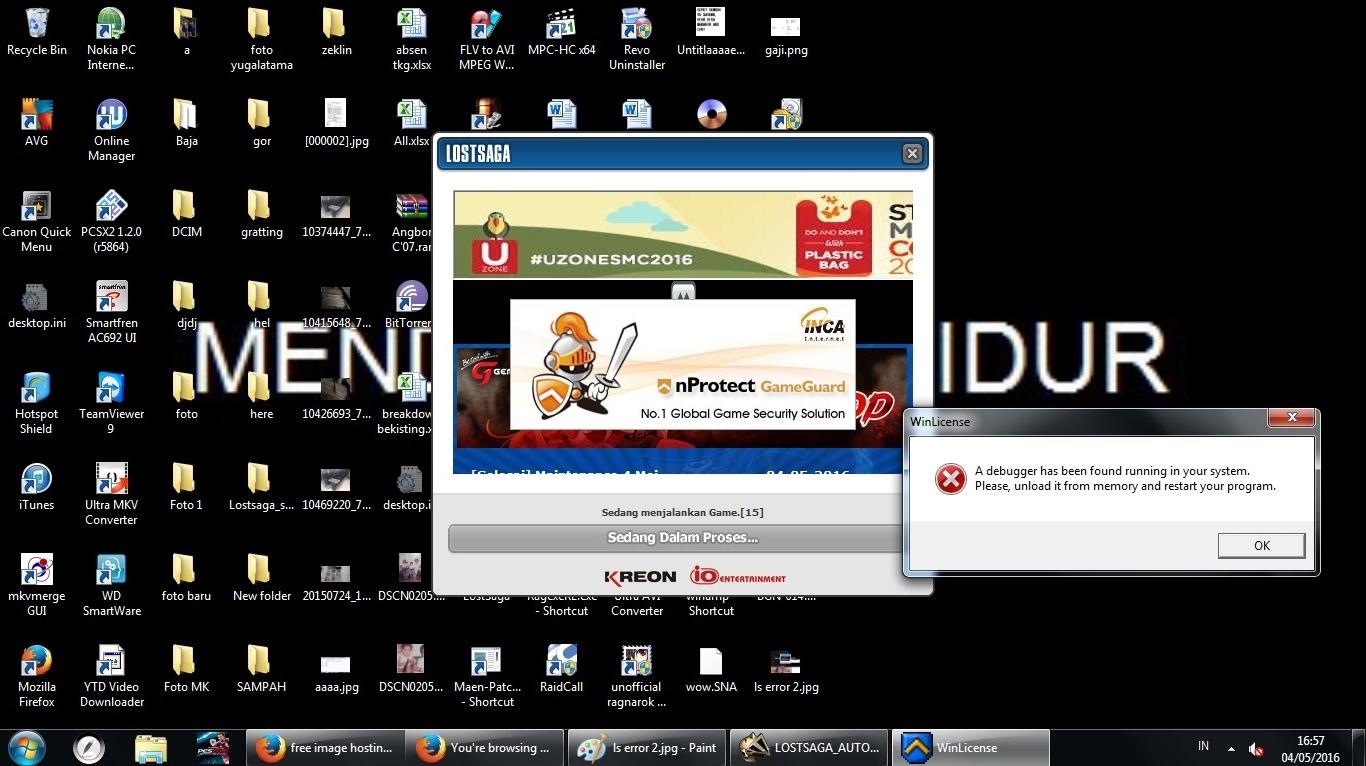1366x766 pixels.
Task: Select the Revo Uninstaller desktop icon
Action: tap(636, 39)
